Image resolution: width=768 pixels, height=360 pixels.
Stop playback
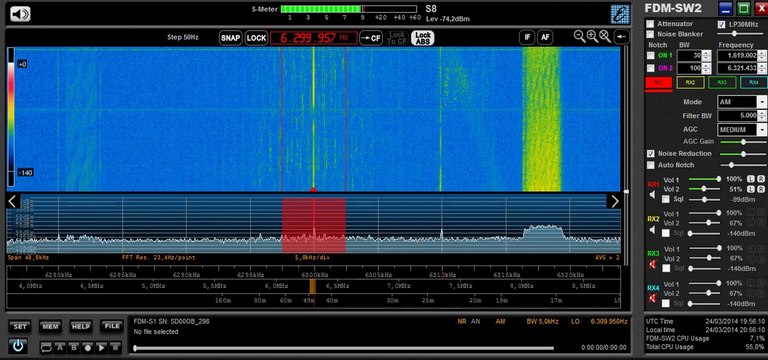[x=115, y=347]
